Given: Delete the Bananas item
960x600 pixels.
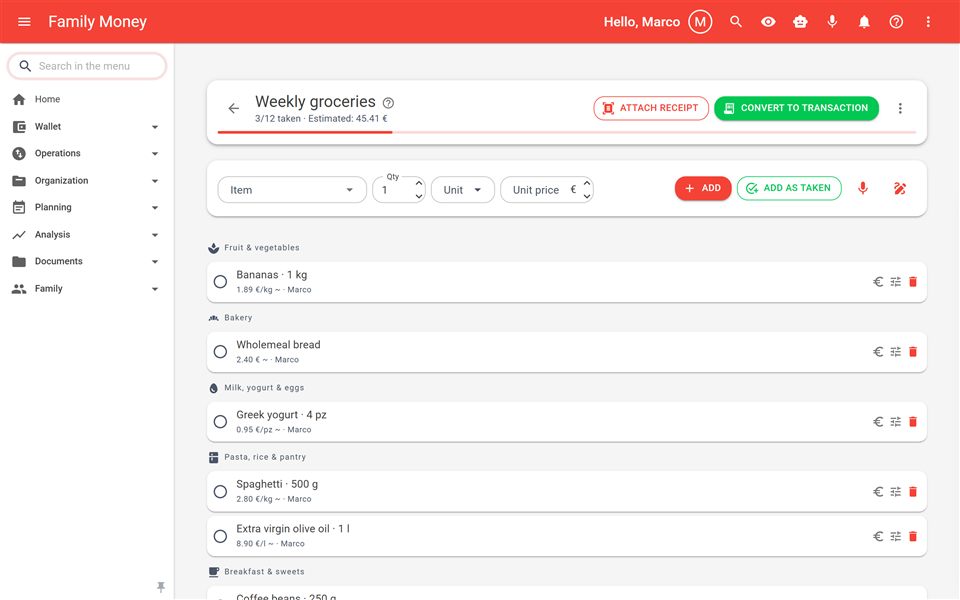Looking at the screenshot, I should point(913,282).
